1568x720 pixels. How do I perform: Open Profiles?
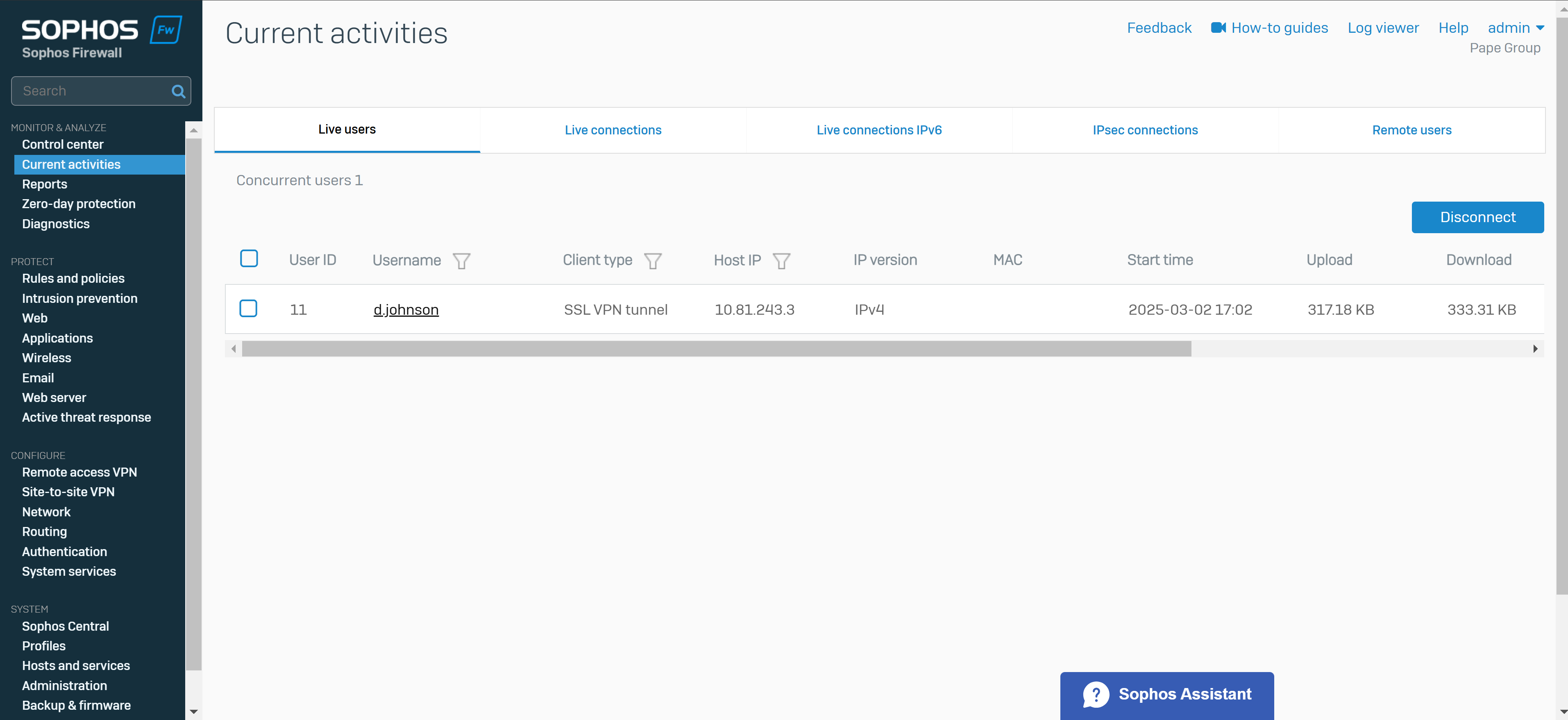click(x=44, y=646)
